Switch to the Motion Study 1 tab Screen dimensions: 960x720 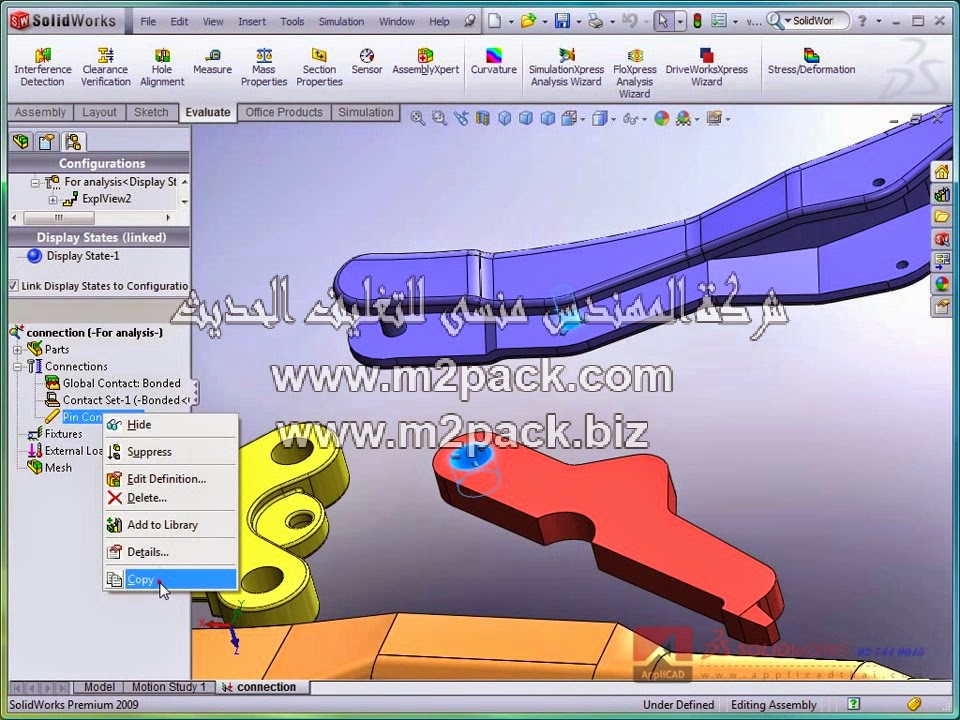(x=169, y=687)
